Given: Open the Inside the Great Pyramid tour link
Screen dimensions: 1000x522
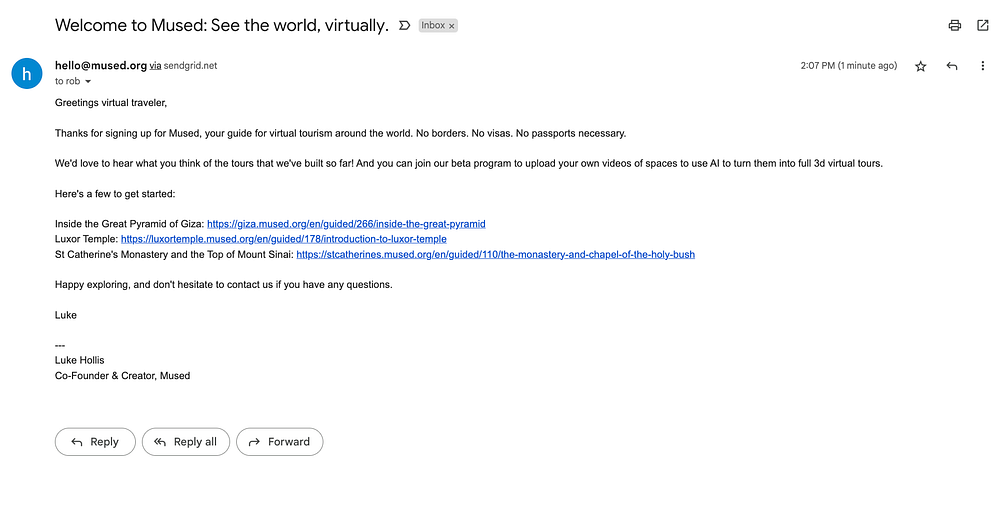Looking at the screenshot, I should (346, 224).
